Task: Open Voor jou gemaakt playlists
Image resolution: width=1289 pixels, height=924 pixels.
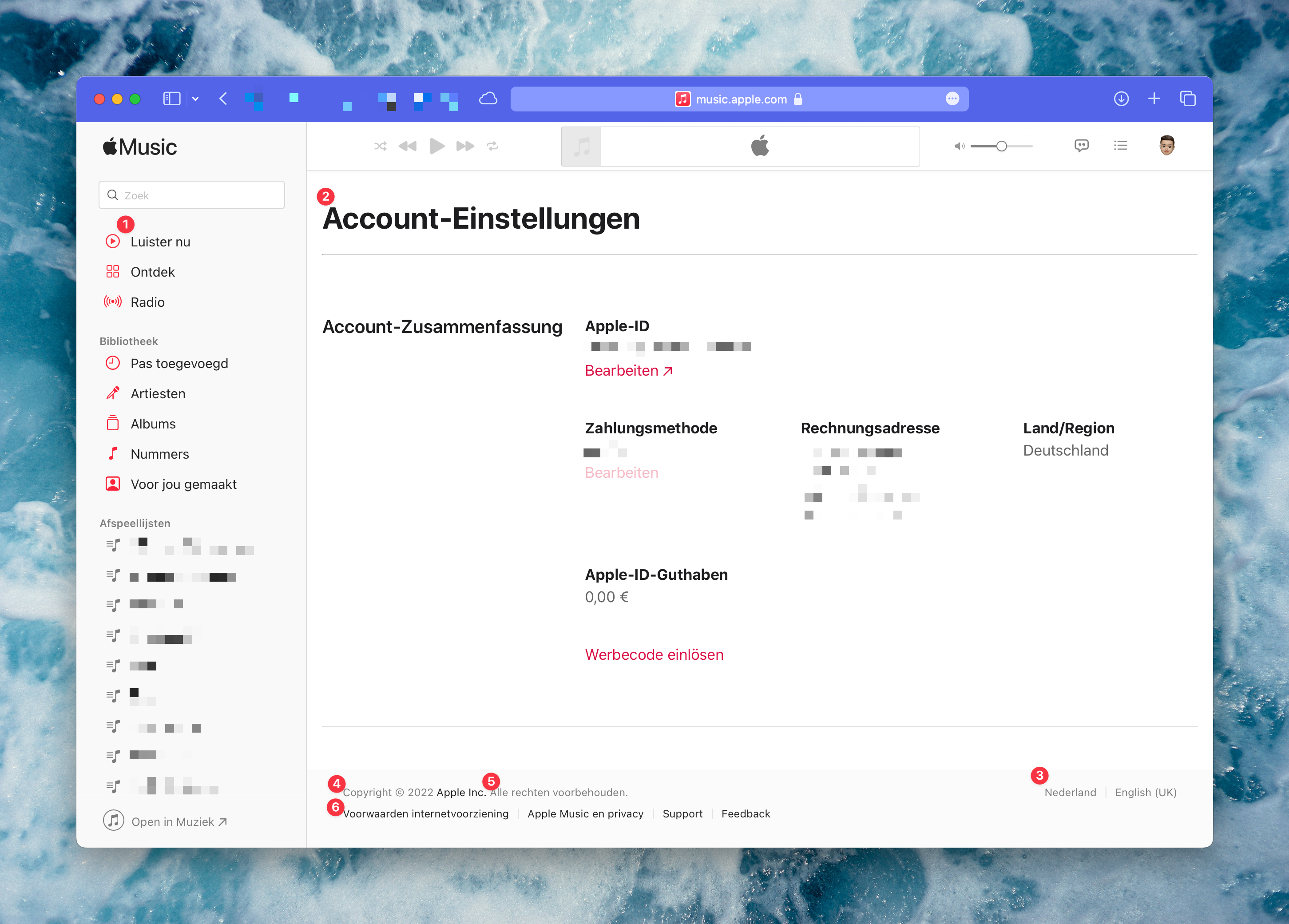Action: click(183, 484)
